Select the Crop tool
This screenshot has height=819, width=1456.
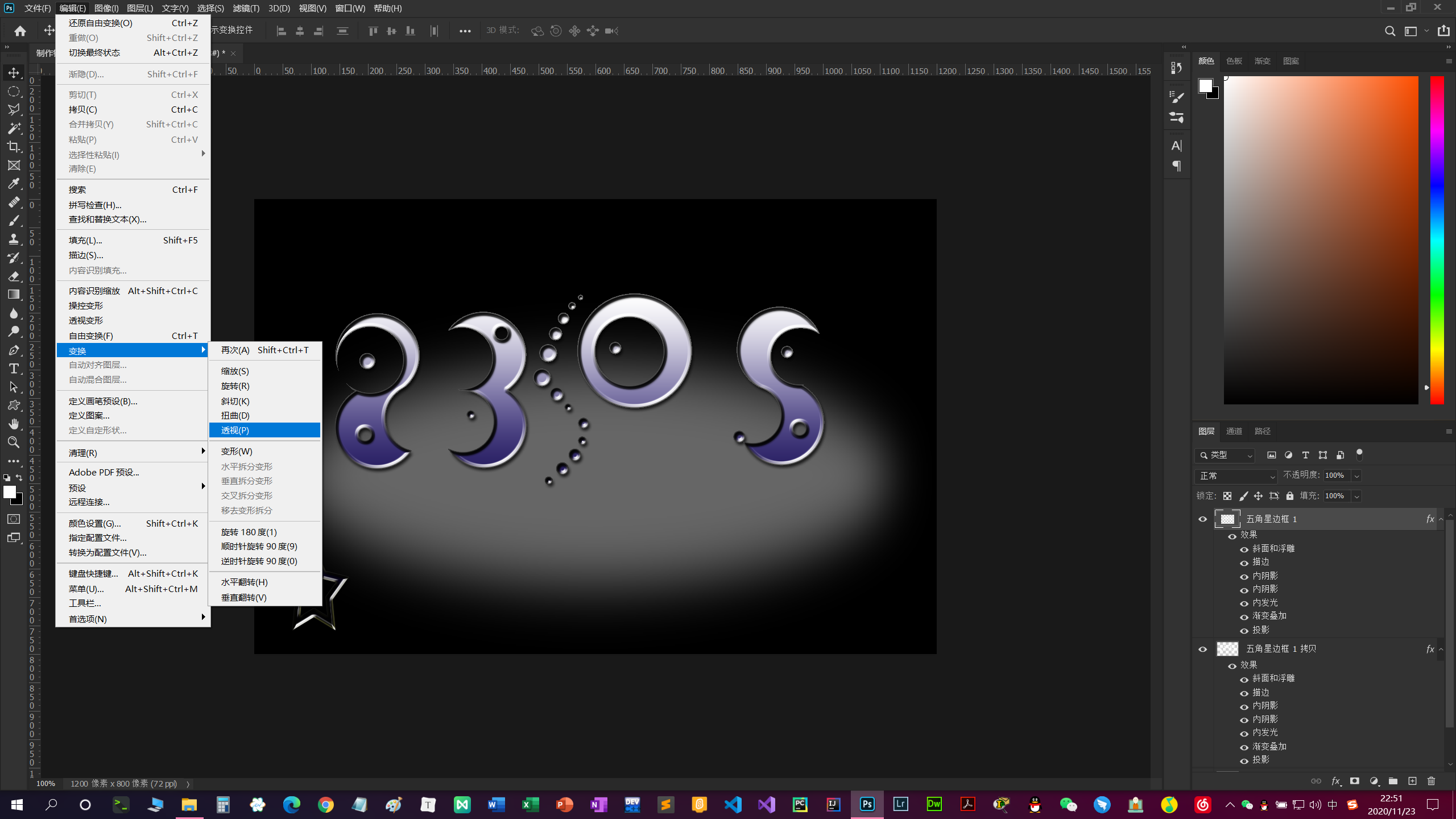[14, 147]
